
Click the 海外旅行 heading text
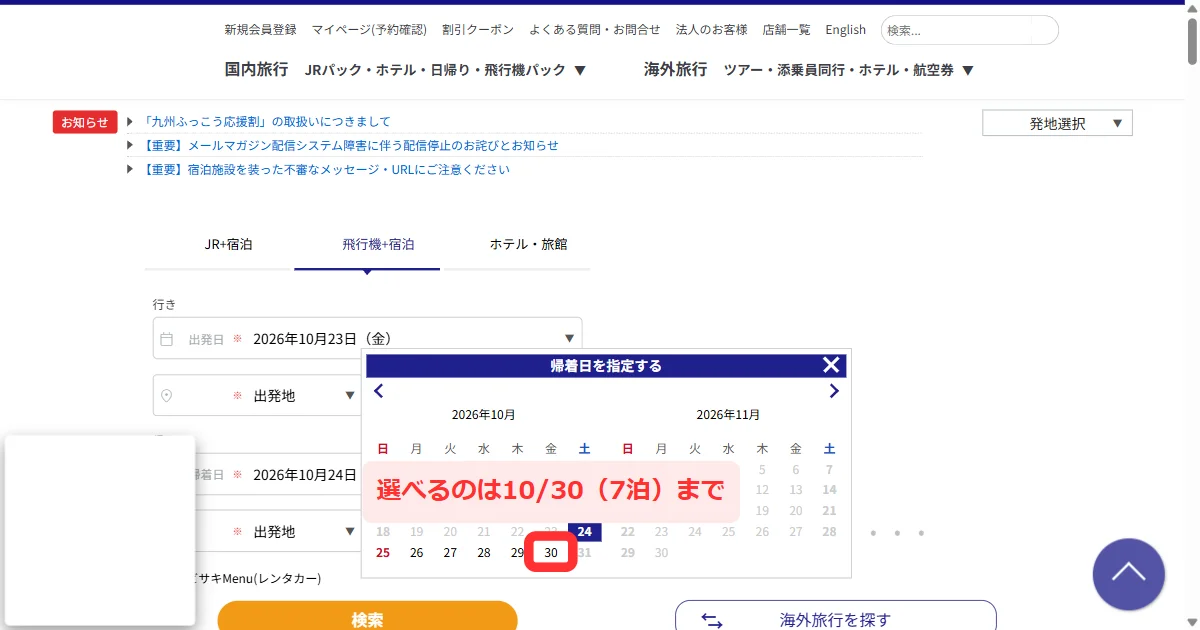click(675, 69)
